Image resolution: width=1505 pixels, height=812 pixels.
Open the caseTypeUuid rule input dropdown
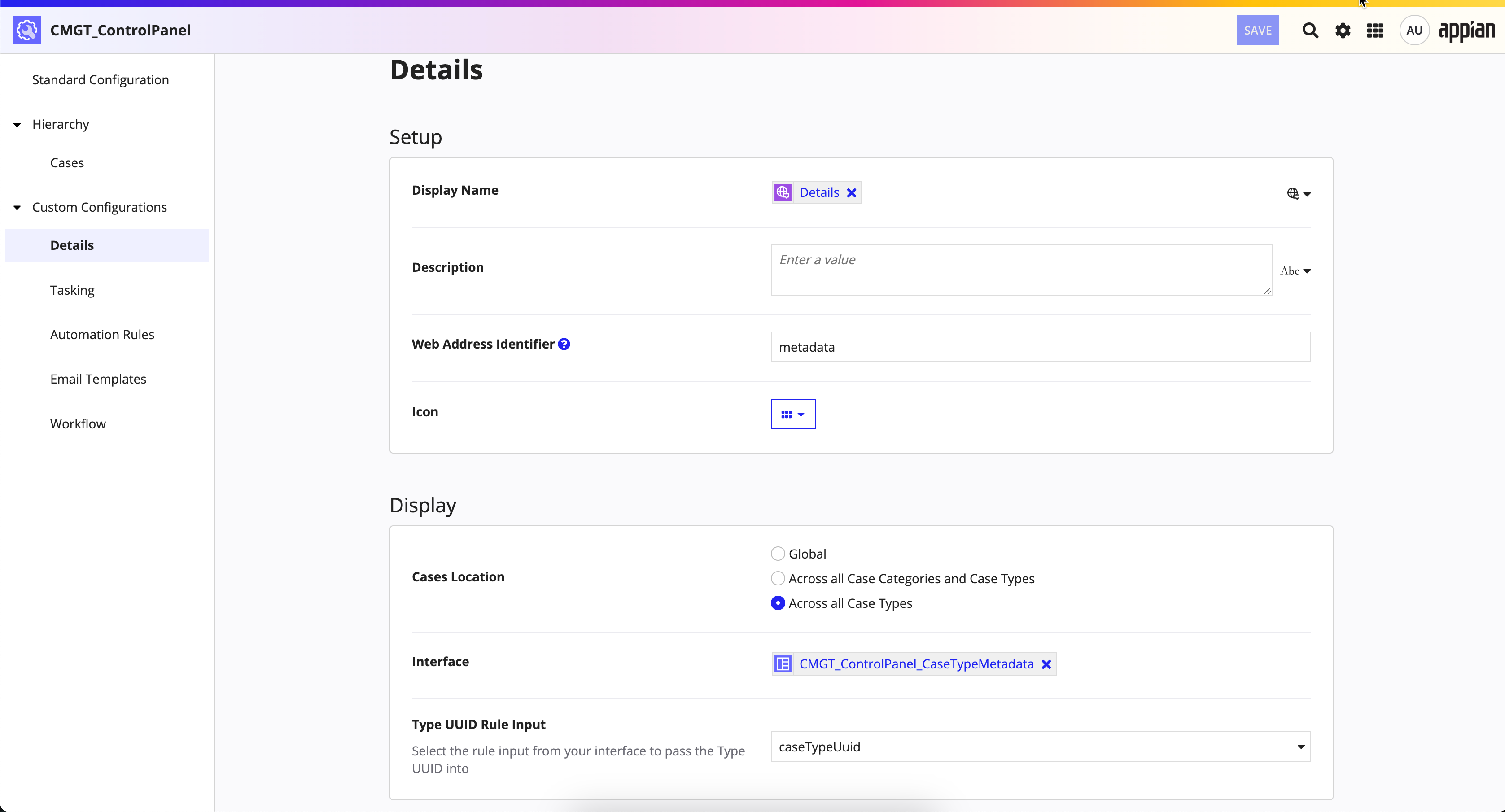pos(1041,747)
